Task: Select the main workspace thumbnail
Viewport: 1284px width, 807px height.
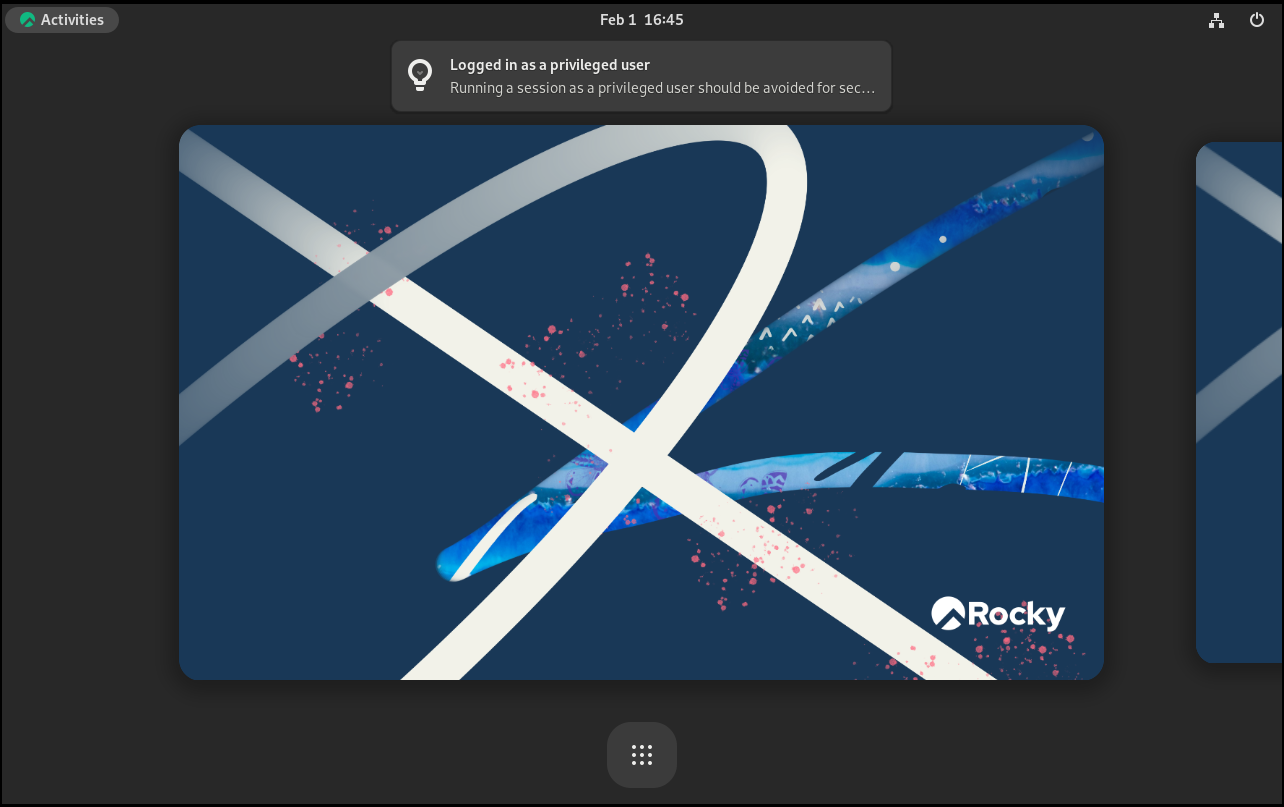Action: [x=641, y=402]
